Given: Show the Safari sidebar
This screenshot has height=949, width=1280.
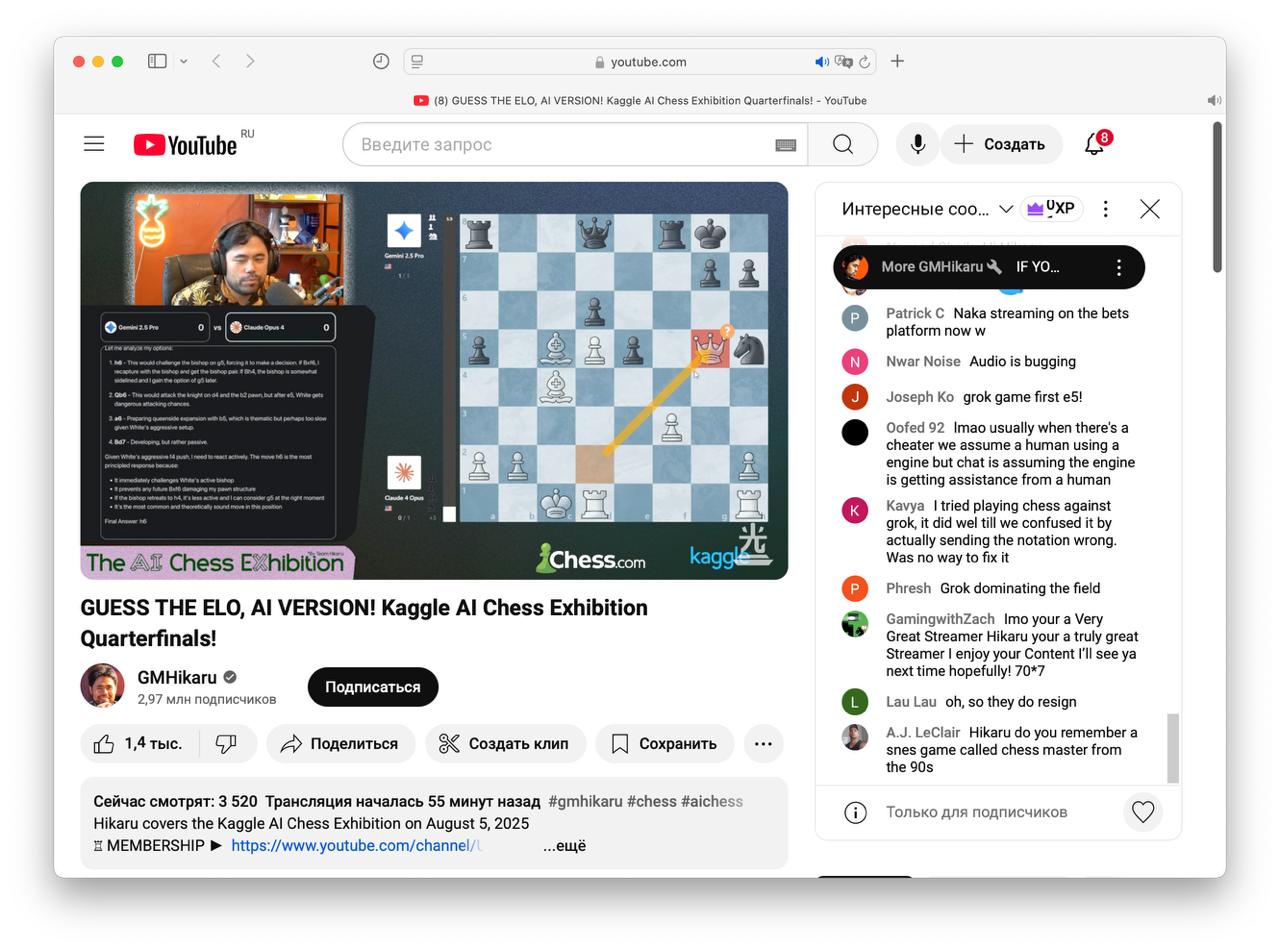Looking at the screenshot, I should (157, 61).
